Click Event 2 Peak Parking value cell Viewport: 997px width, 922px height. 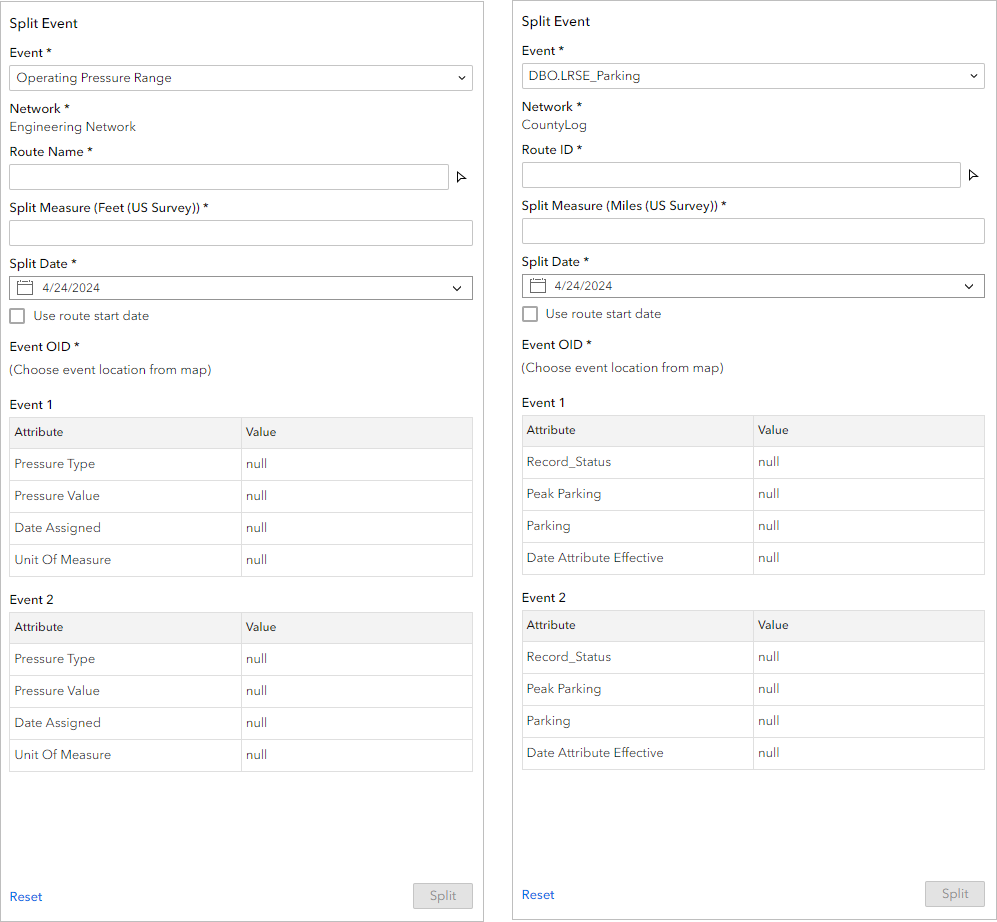868,689
